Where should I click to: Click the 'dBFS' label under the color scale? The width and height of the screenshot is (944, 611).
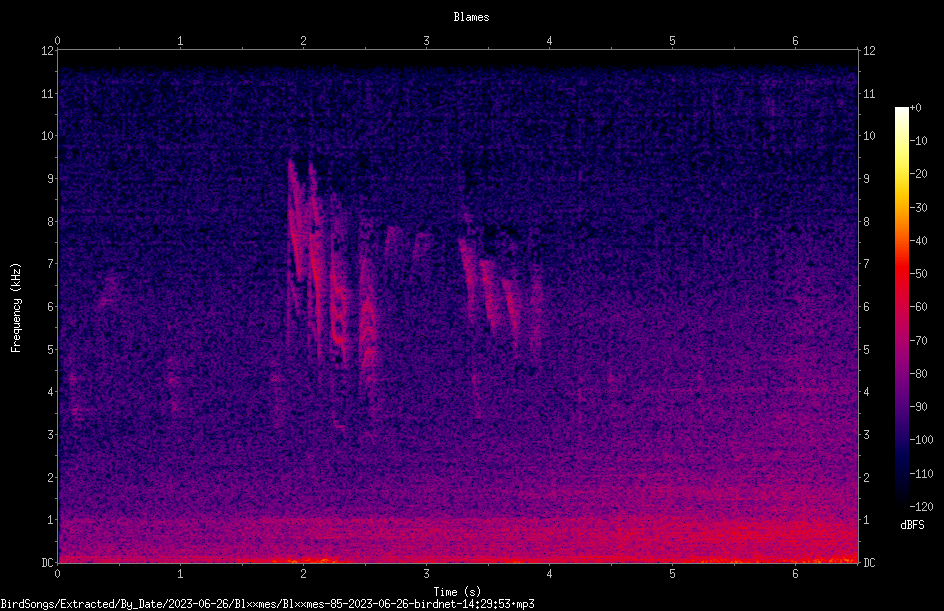click(x=912, y=525)
